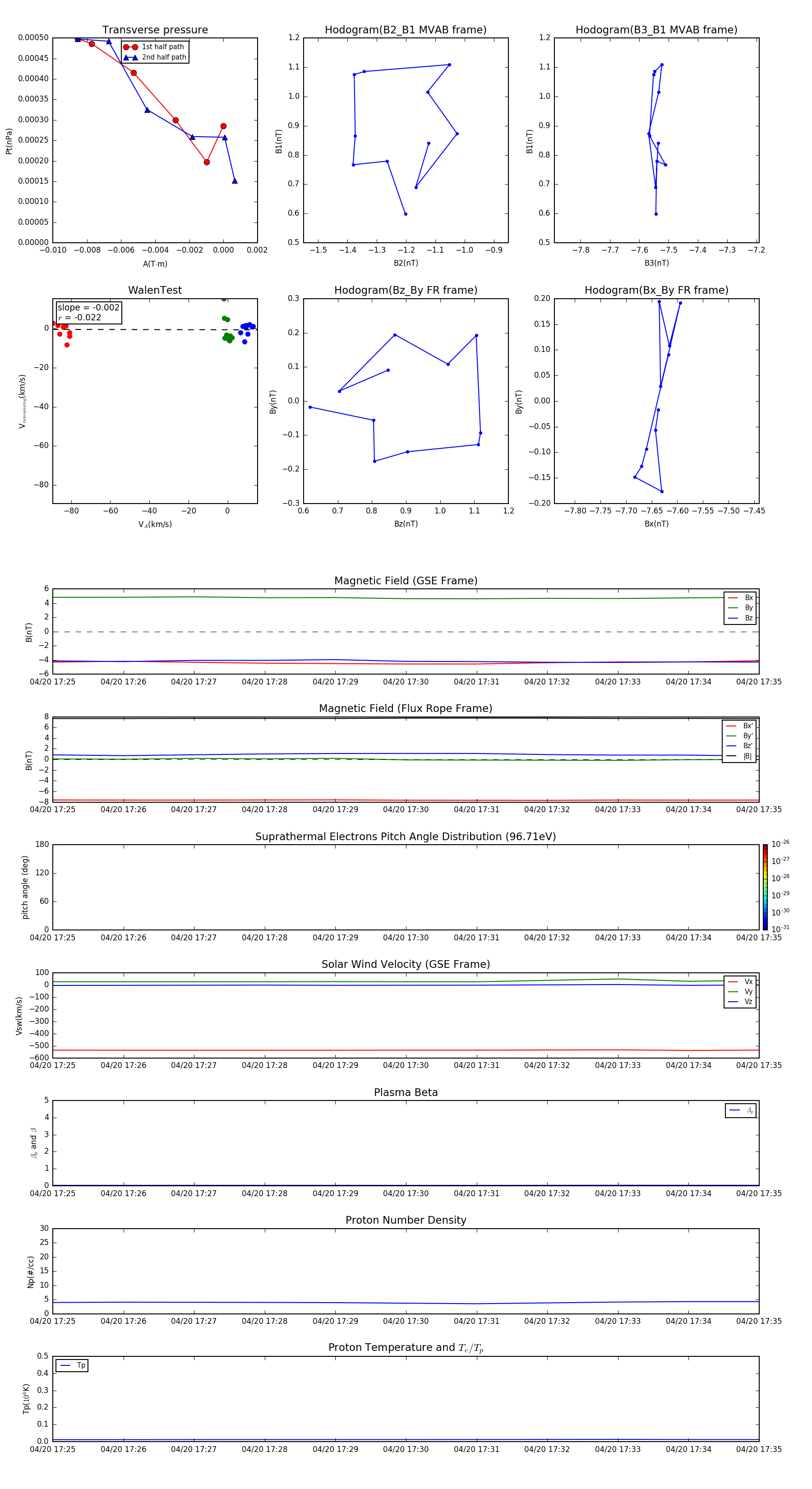Click the 'WalenTest' plot title
812x1489 pixels.
click(155, 290)
